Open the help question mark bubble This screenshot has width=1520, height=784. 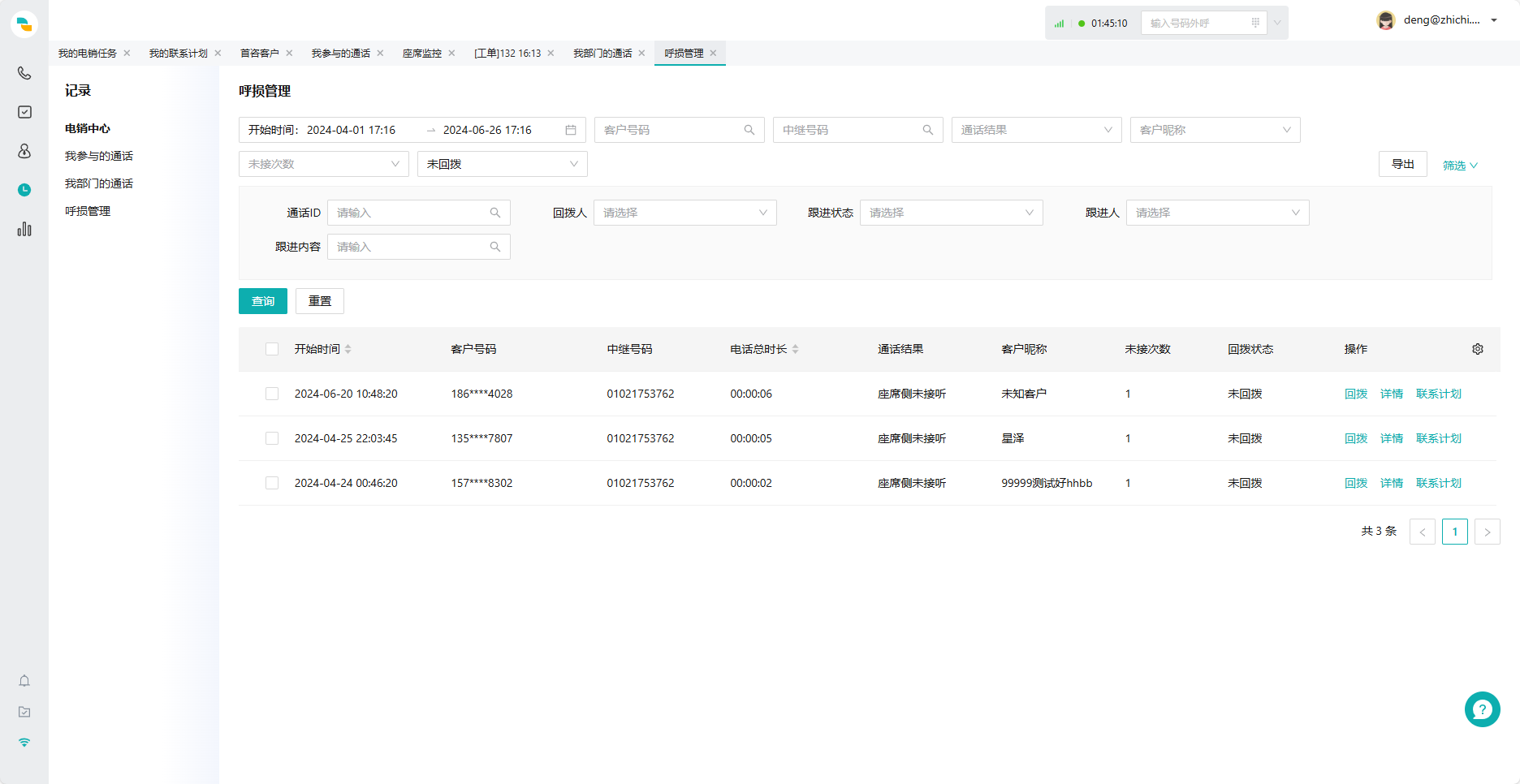click(x=1483, y=709)
